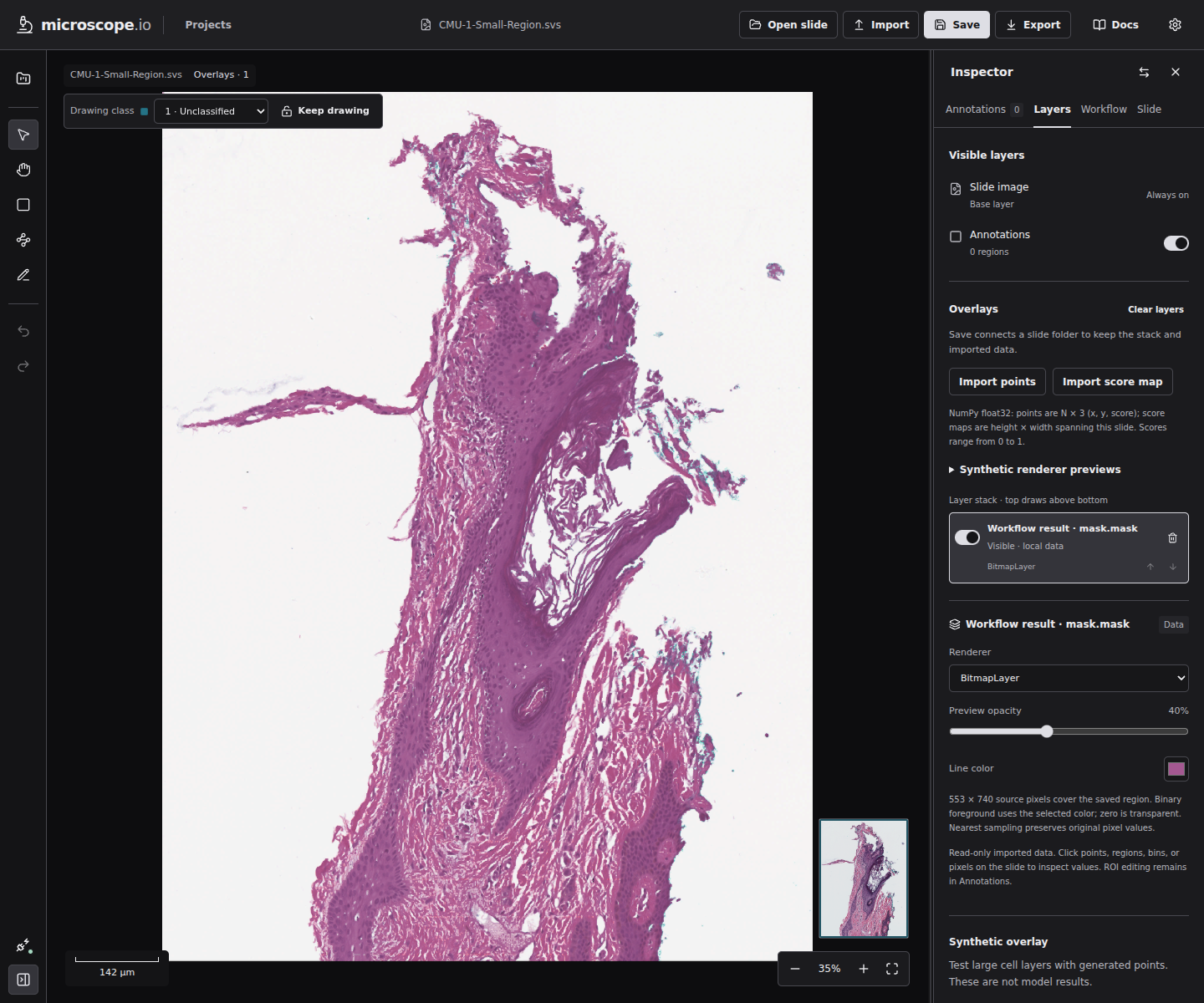This screenshot has height=1003, width=1204.
Task: Toggle Annotations layer visibility switch
Action: (1176, 243)
